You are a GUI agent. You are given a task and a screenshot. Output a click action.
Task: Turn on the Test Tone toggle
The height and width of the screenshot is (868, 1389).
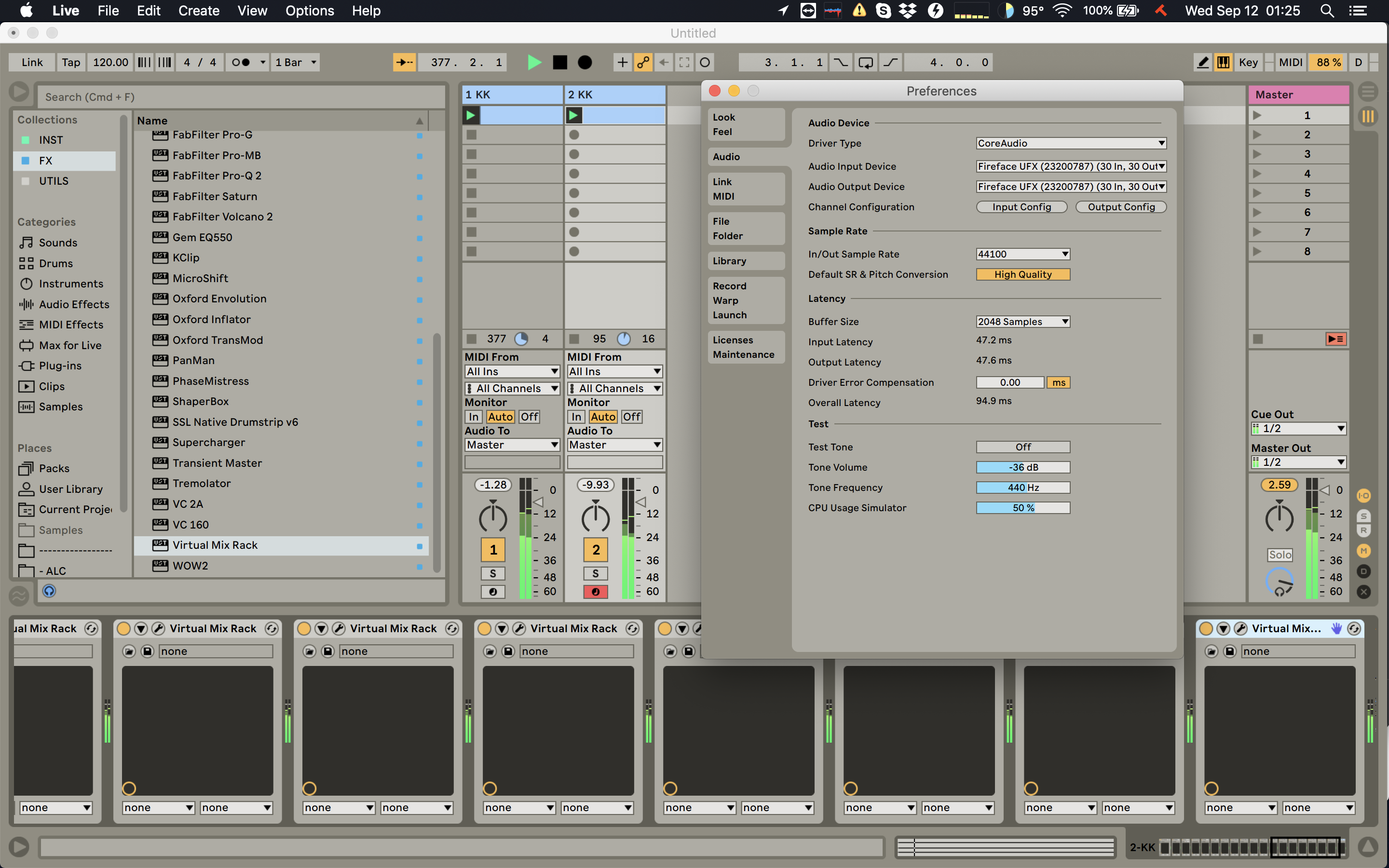(x=1023, y=447)
